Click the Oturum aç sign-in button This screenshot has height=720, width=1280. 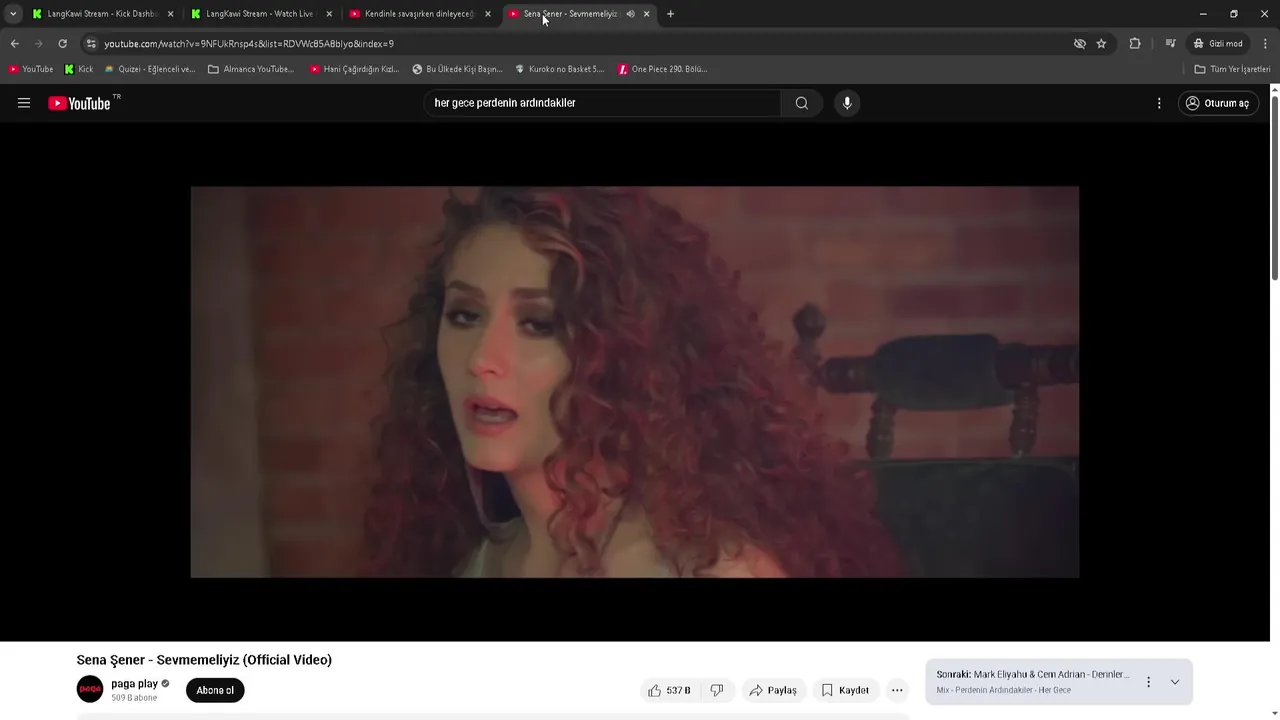[x=1217, y=103]
